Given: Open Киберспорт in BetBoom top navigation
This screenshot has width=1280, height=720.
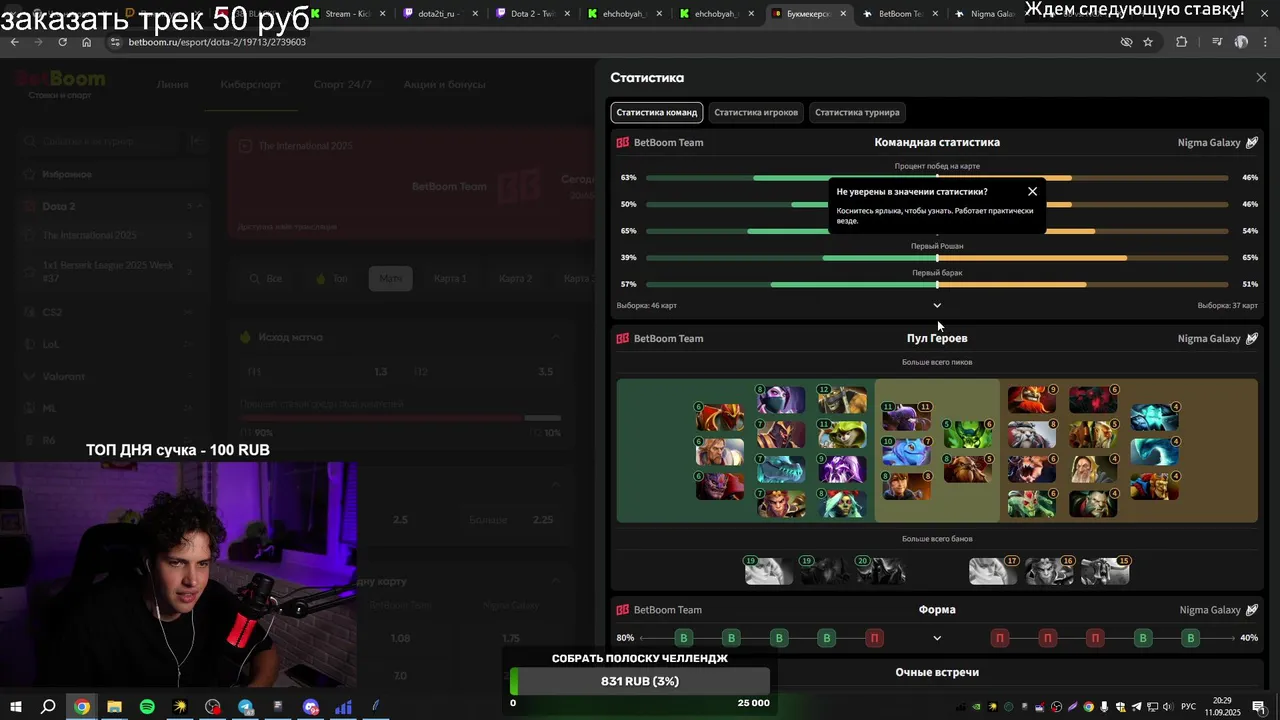Looking at the screenshot, I should [x=251, y=85].
